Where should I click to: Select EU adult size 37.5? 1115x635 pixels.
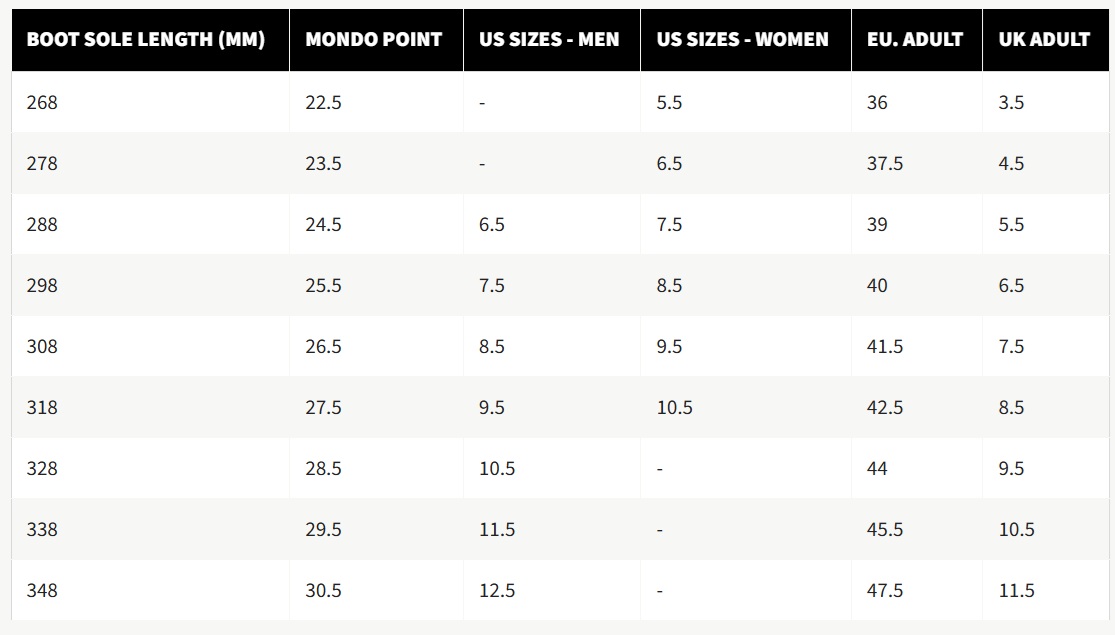885,163
